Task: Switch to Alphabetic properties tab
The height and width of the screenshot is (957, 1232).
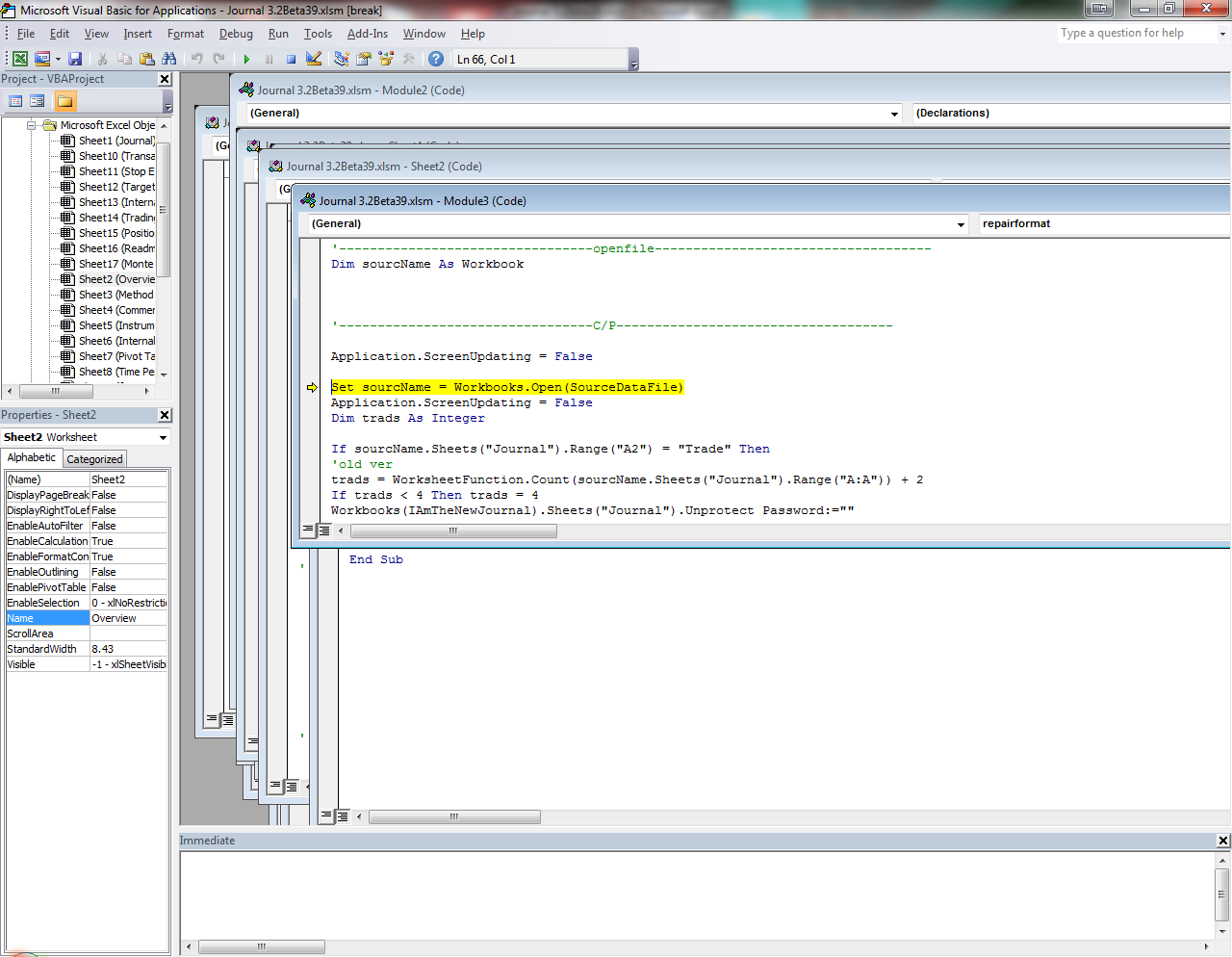Action: (32, 457)
